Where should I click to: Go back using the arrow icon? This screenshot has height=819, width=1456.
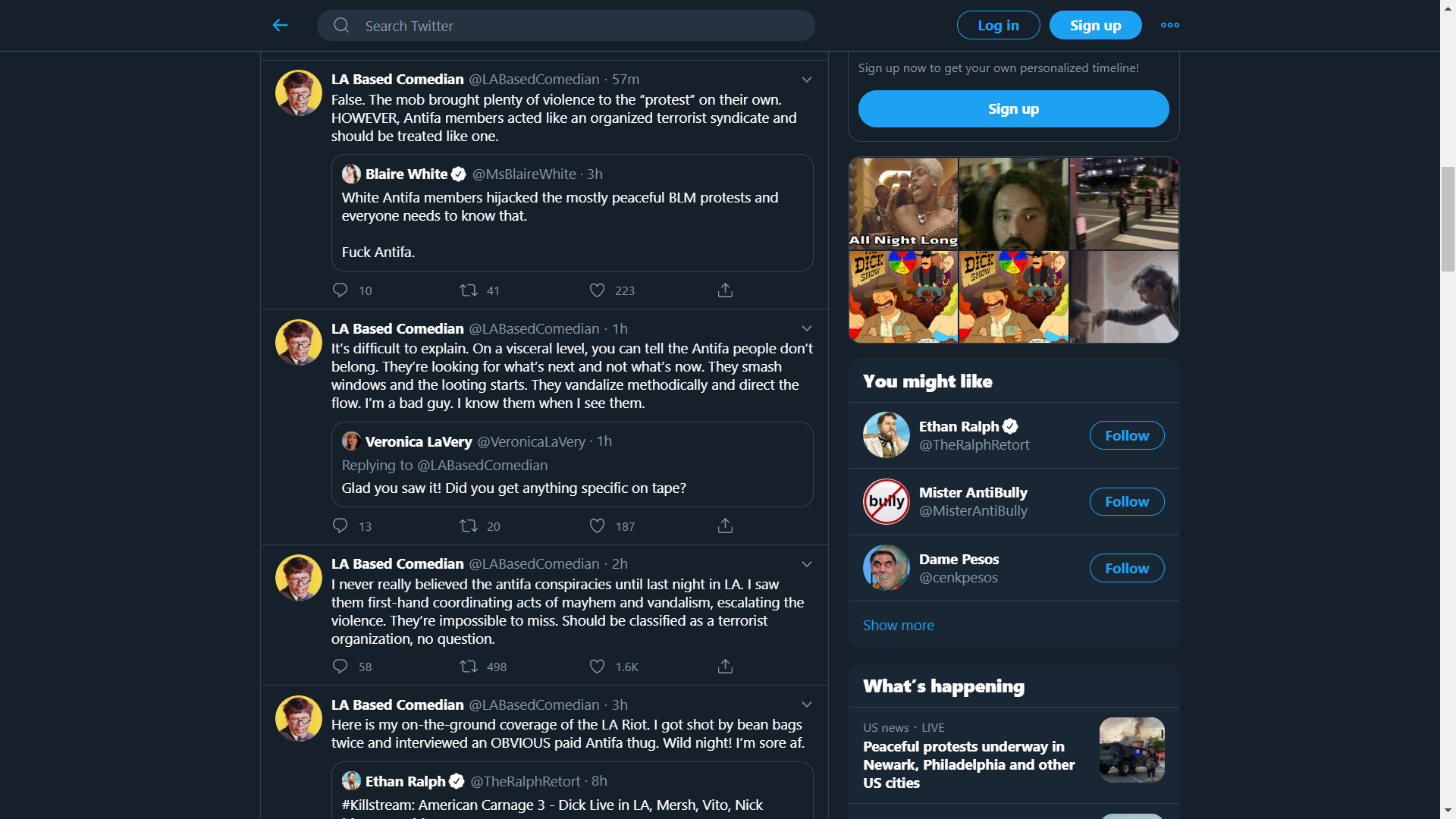click(280, 25)
